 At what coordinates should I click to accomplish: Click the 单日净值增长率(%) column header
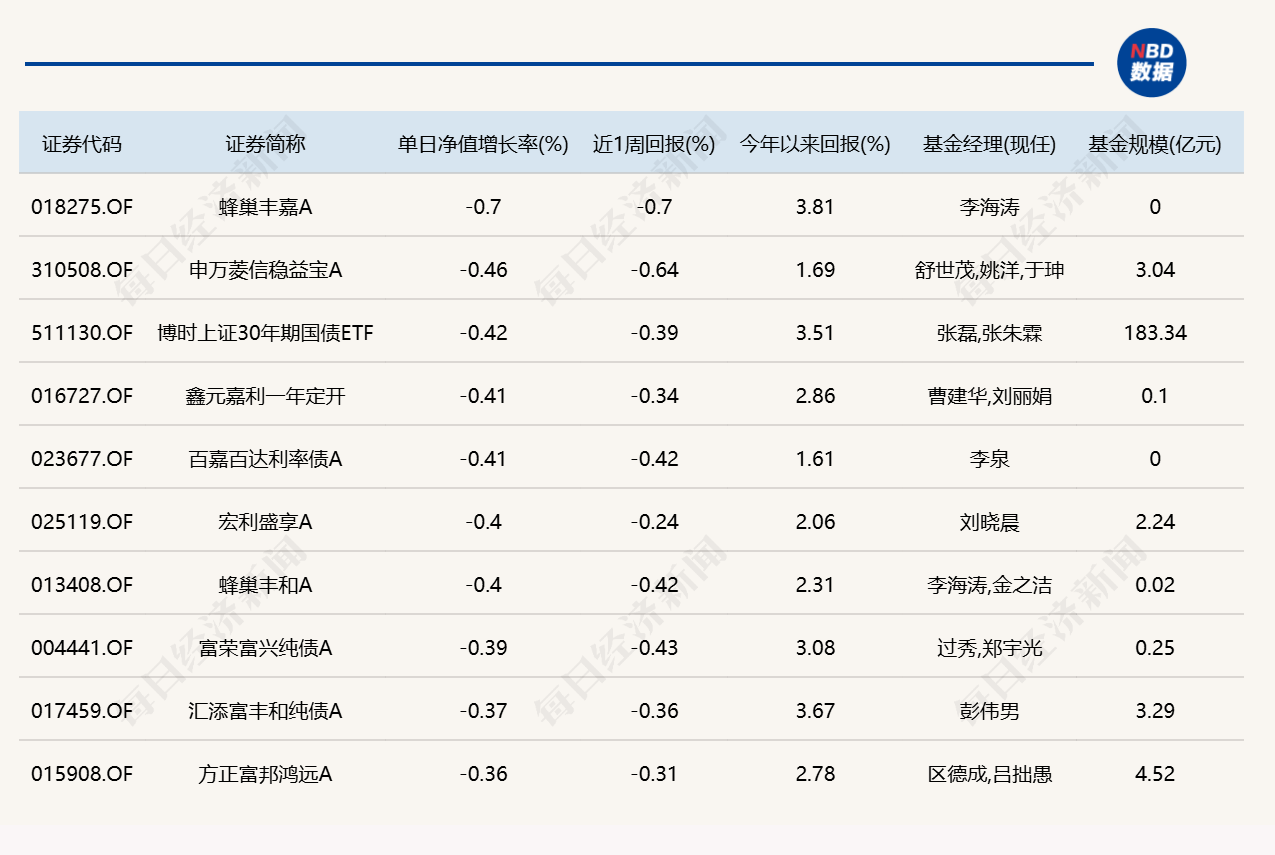point(483,144)
